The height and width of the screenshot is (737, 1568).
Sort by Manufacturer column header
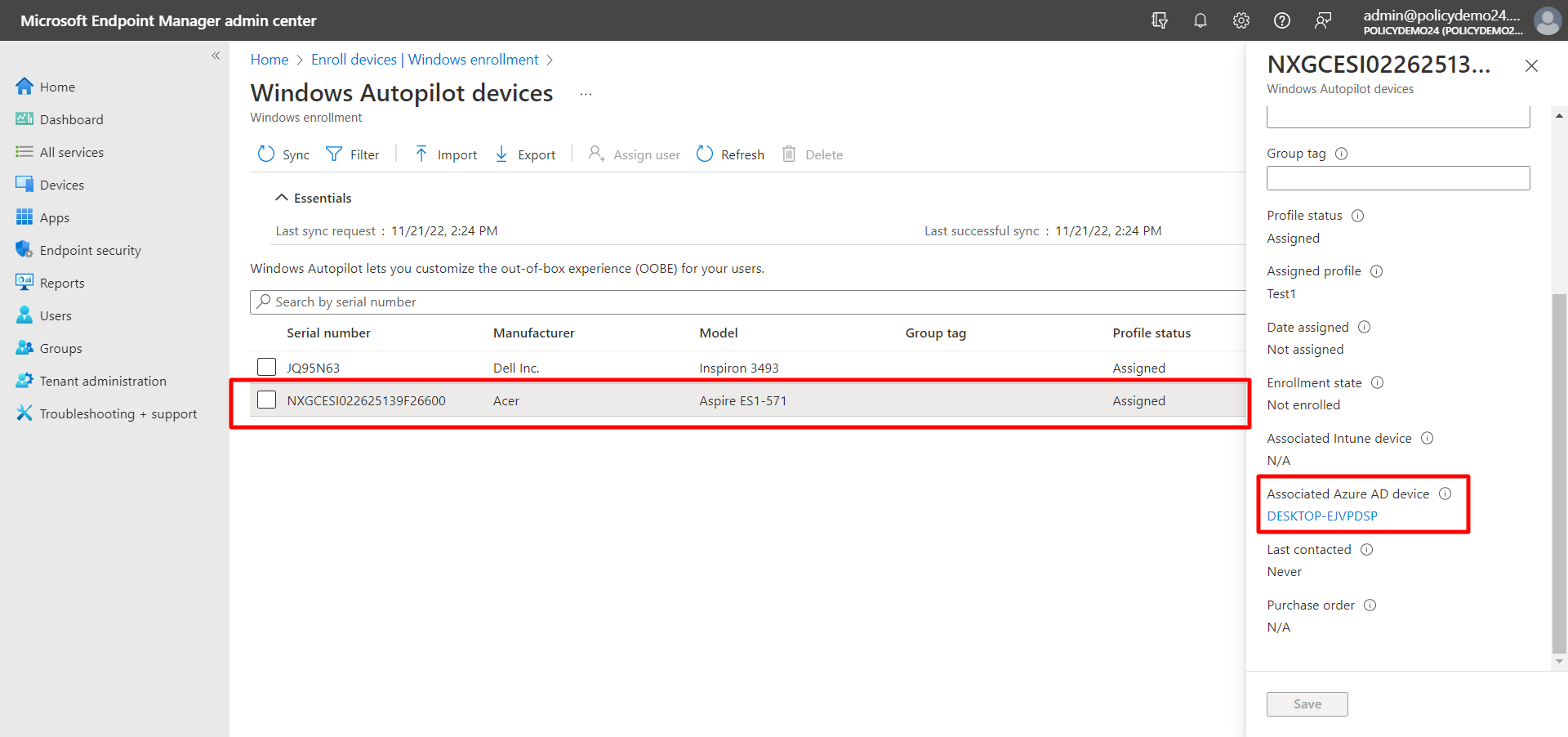pyautogui.click(x=534, y=333)
